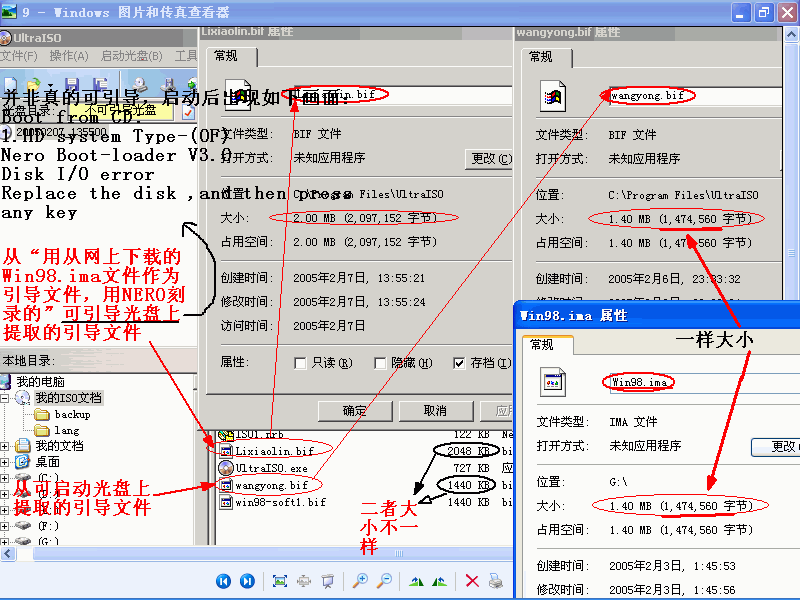
Task: Toggle the 隐藏(H) hidden checkbox
Action: point(380,363)
